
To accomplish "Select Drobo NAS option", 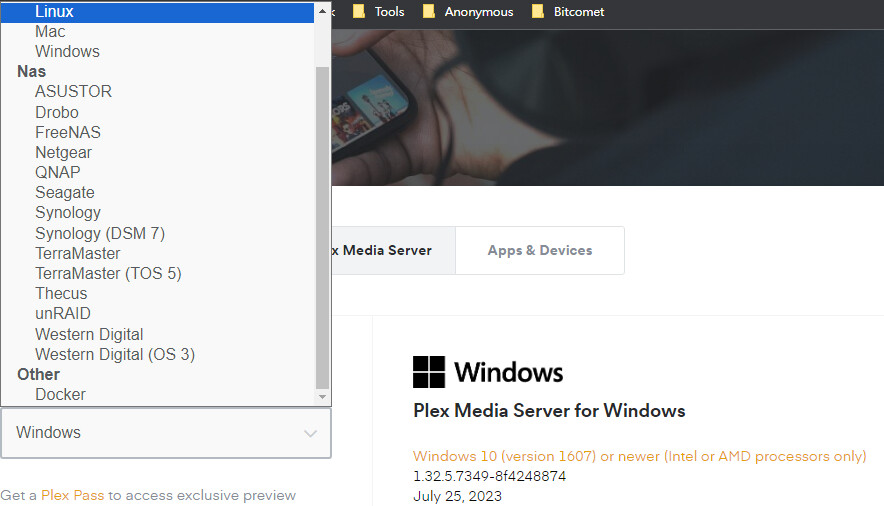I will click(157, 112).
